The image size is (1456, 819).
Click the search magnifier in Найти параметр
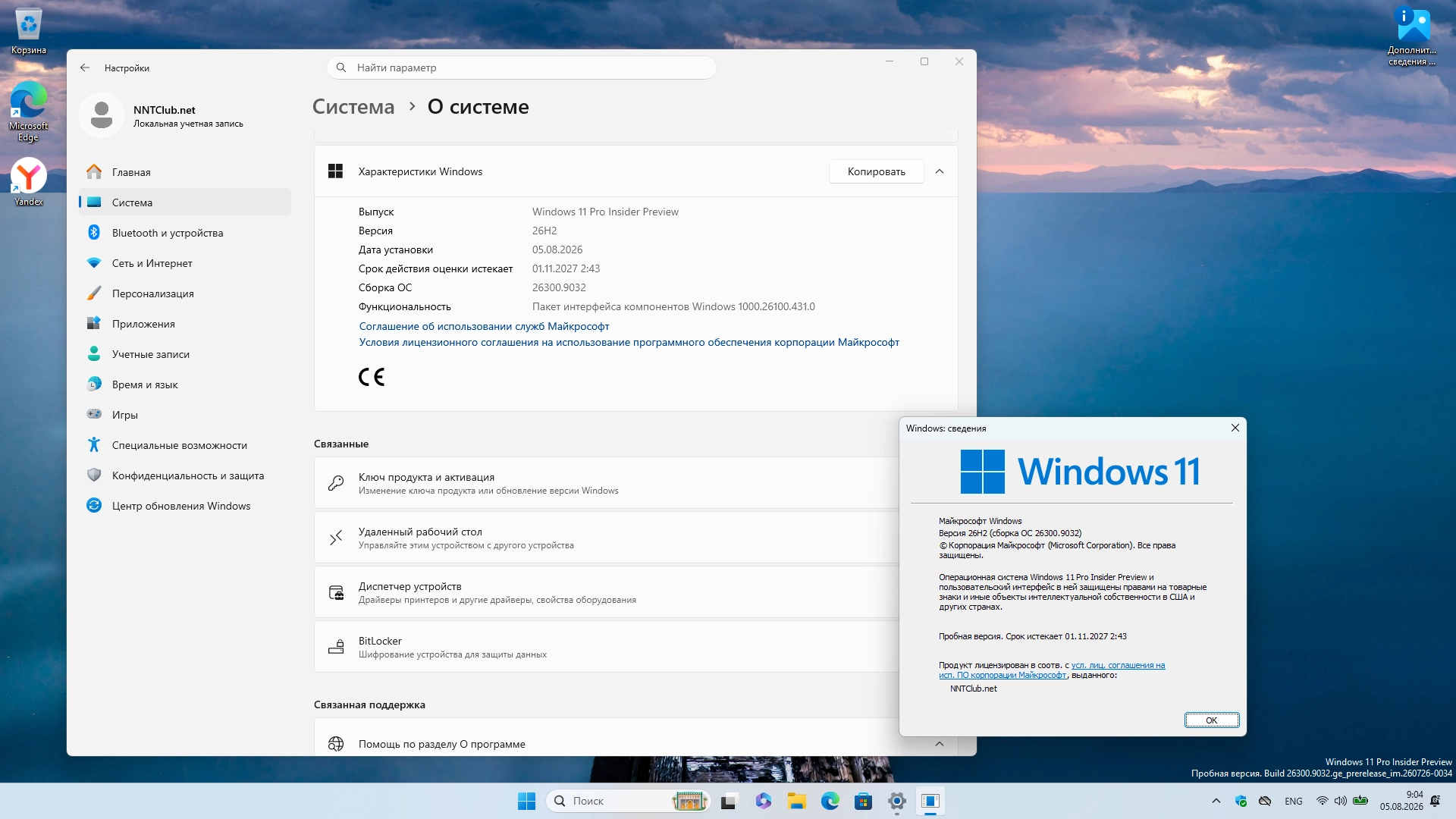tap(341, 67)
